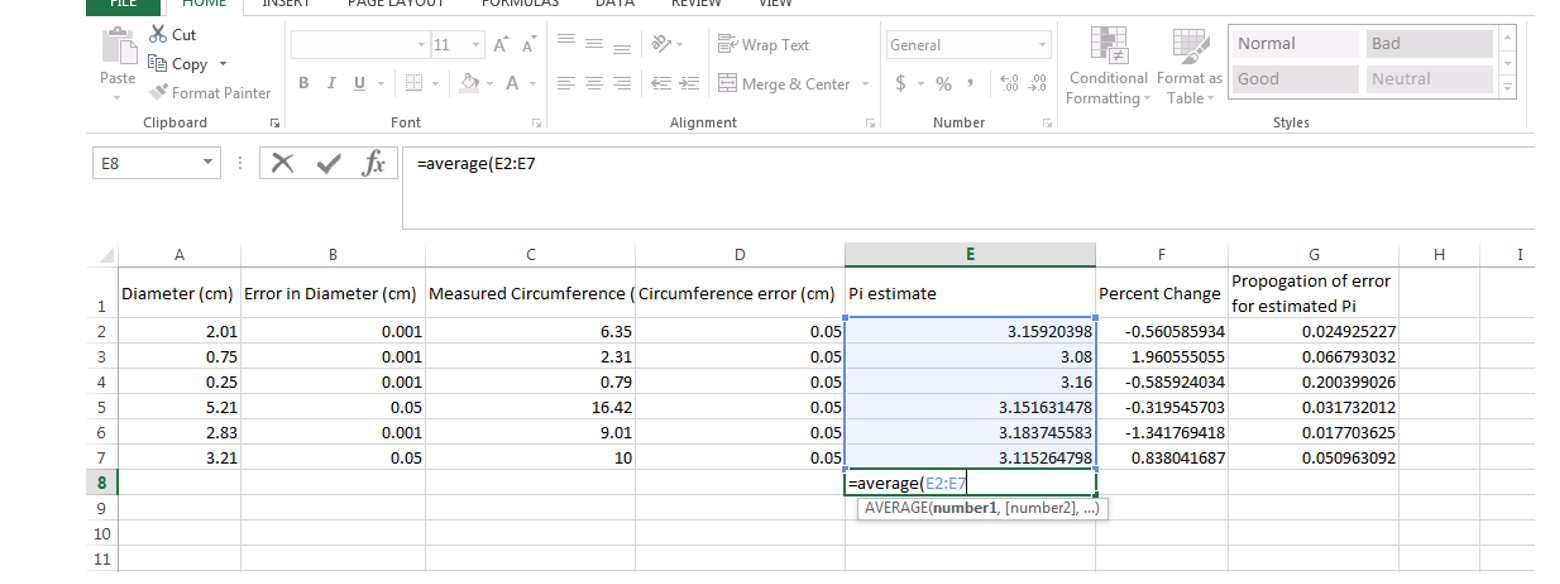Apply middle align to cell

(593, 44)
